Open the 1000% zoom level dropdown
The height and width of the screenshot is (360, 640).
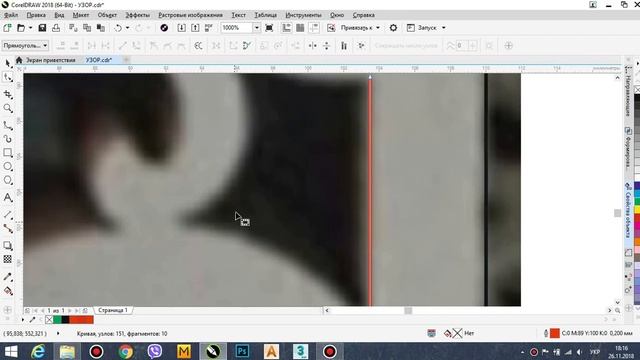point(256,28)
